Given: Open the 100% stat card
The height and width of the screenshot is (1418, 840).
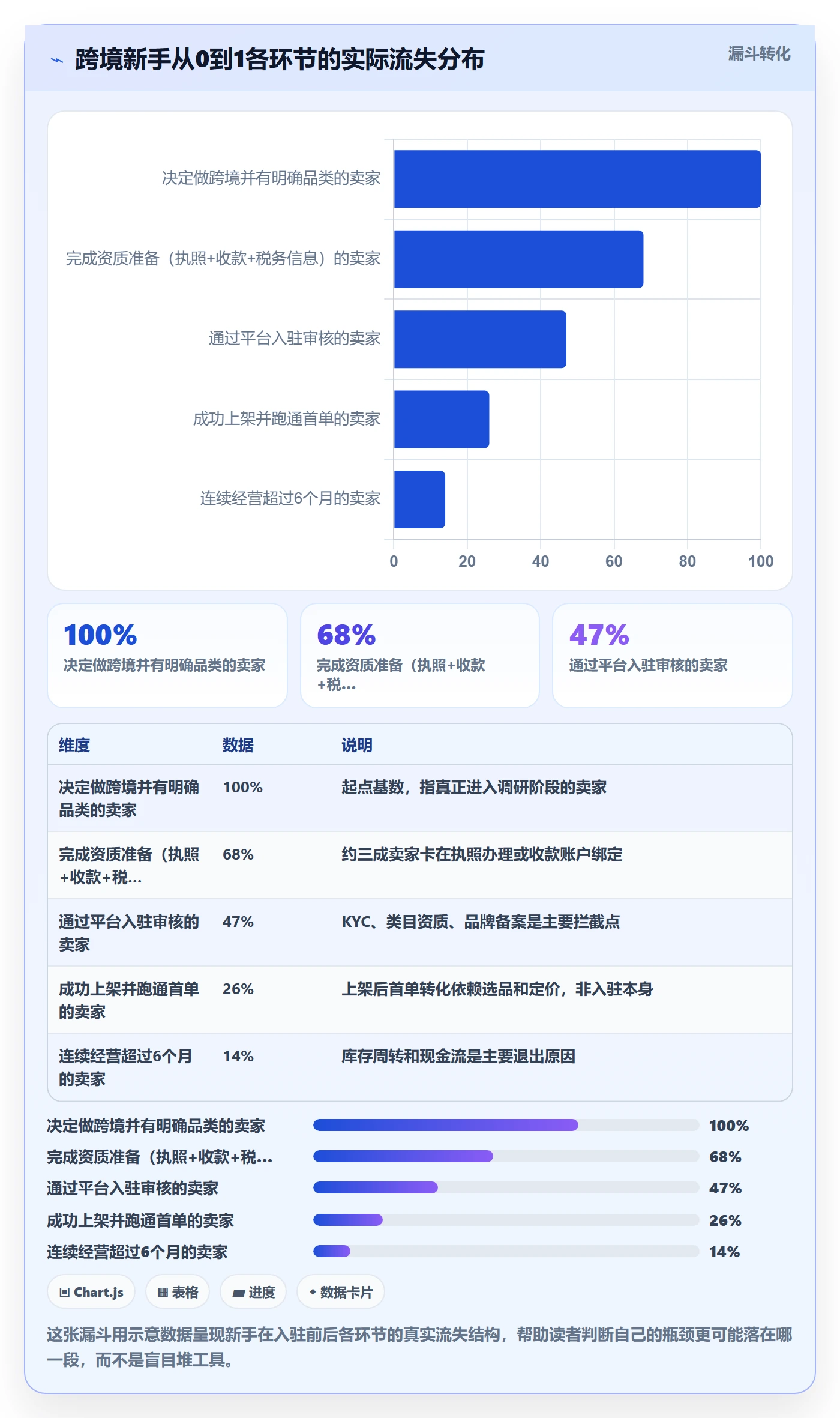Looking at the screenshot, I should [167, 656].
